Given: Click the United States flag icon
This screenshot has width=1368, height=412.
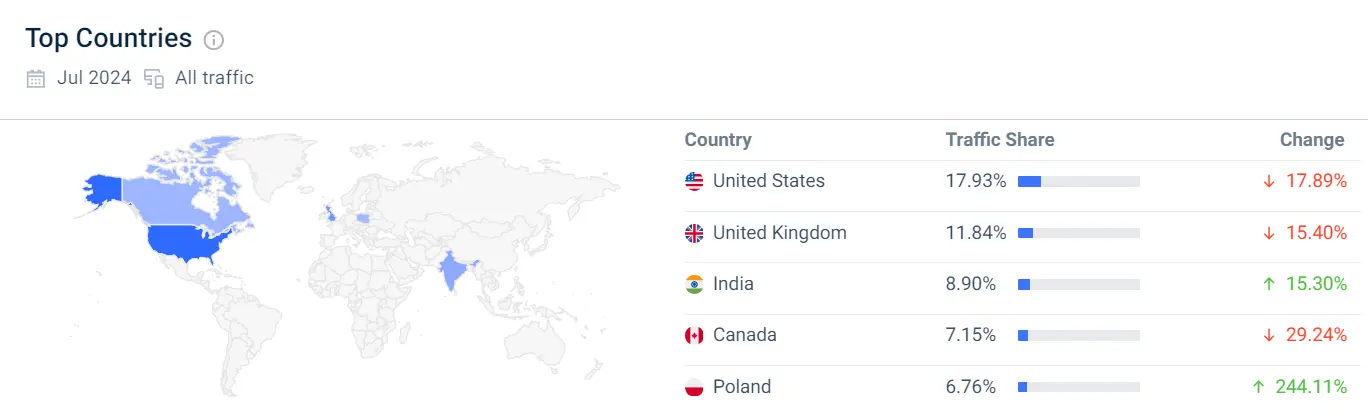Looking at the screenshot, I should click(x=694, y=181).
